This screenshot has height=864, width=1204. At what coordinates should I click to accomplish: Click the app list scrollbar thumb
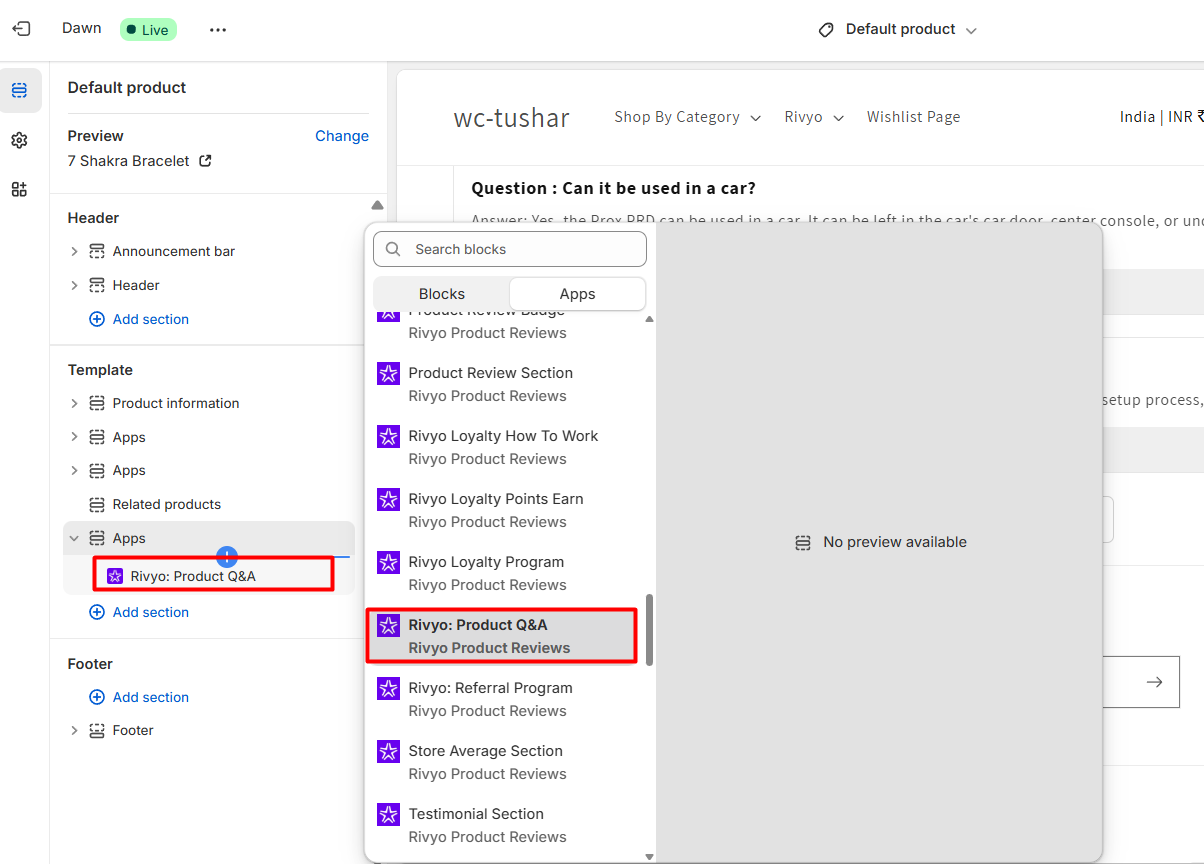click(x=649, y=630)
